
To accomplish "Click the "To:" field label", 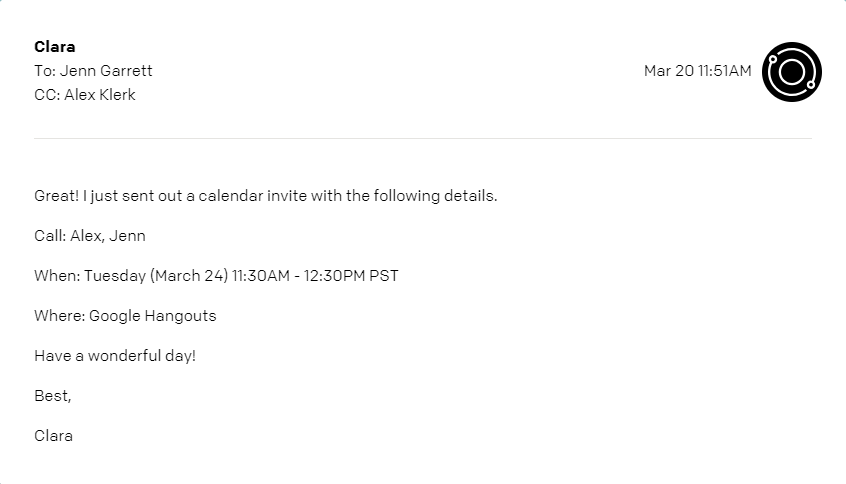I will (45, 71).
